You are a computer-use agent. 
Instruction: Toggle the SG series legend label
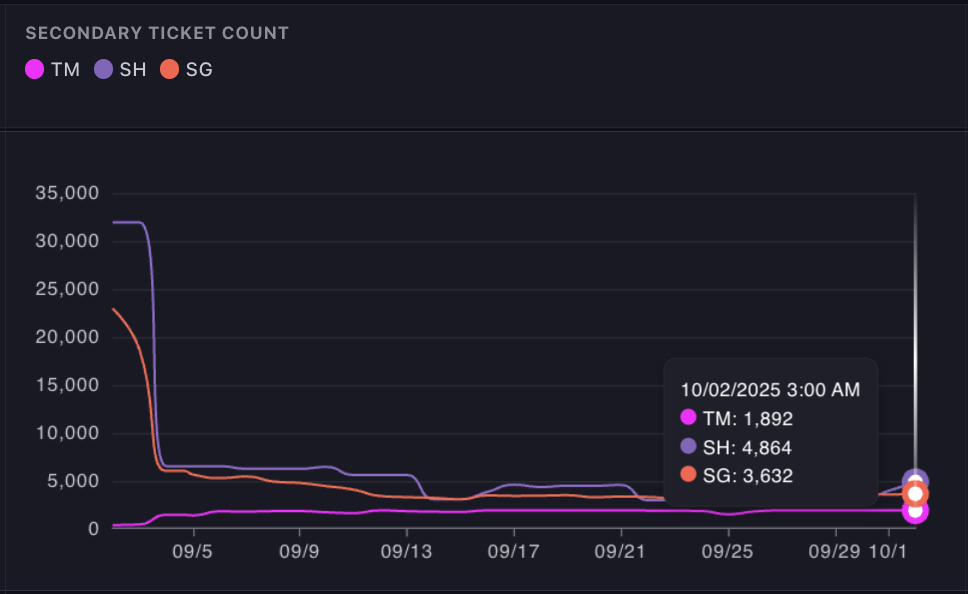coord(199,70)
